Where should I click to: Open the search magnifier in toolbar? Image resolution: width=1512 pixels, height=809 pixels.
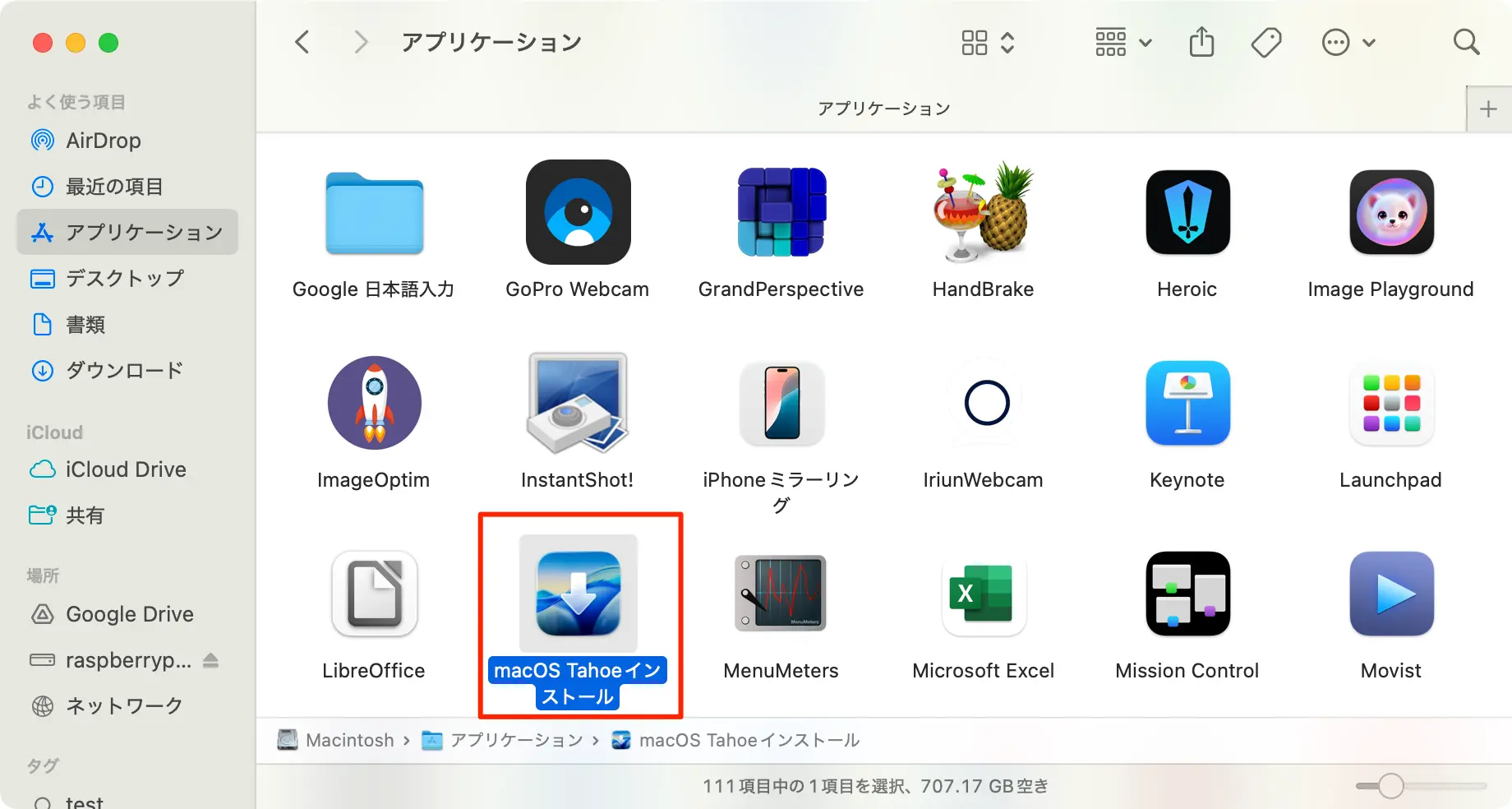point(1466,42)
